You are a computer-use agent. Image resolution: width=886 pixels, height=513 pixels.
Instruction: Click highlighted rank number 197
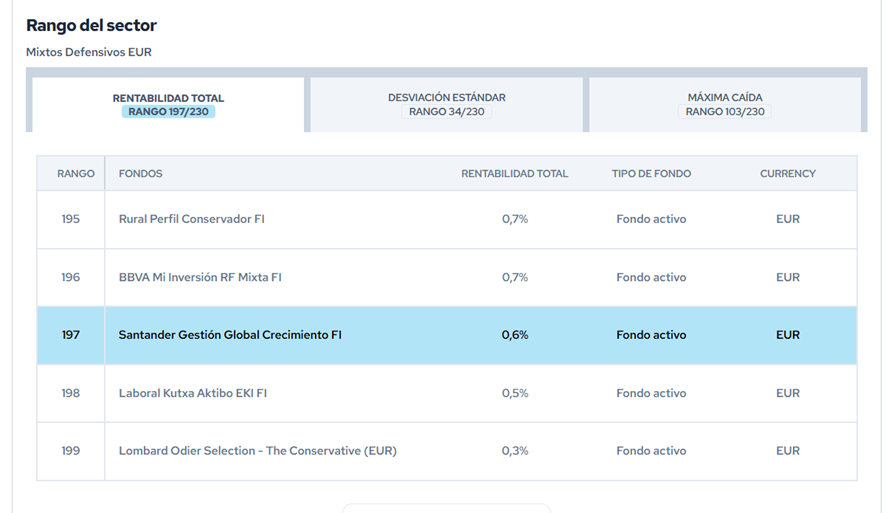(71, 335)
